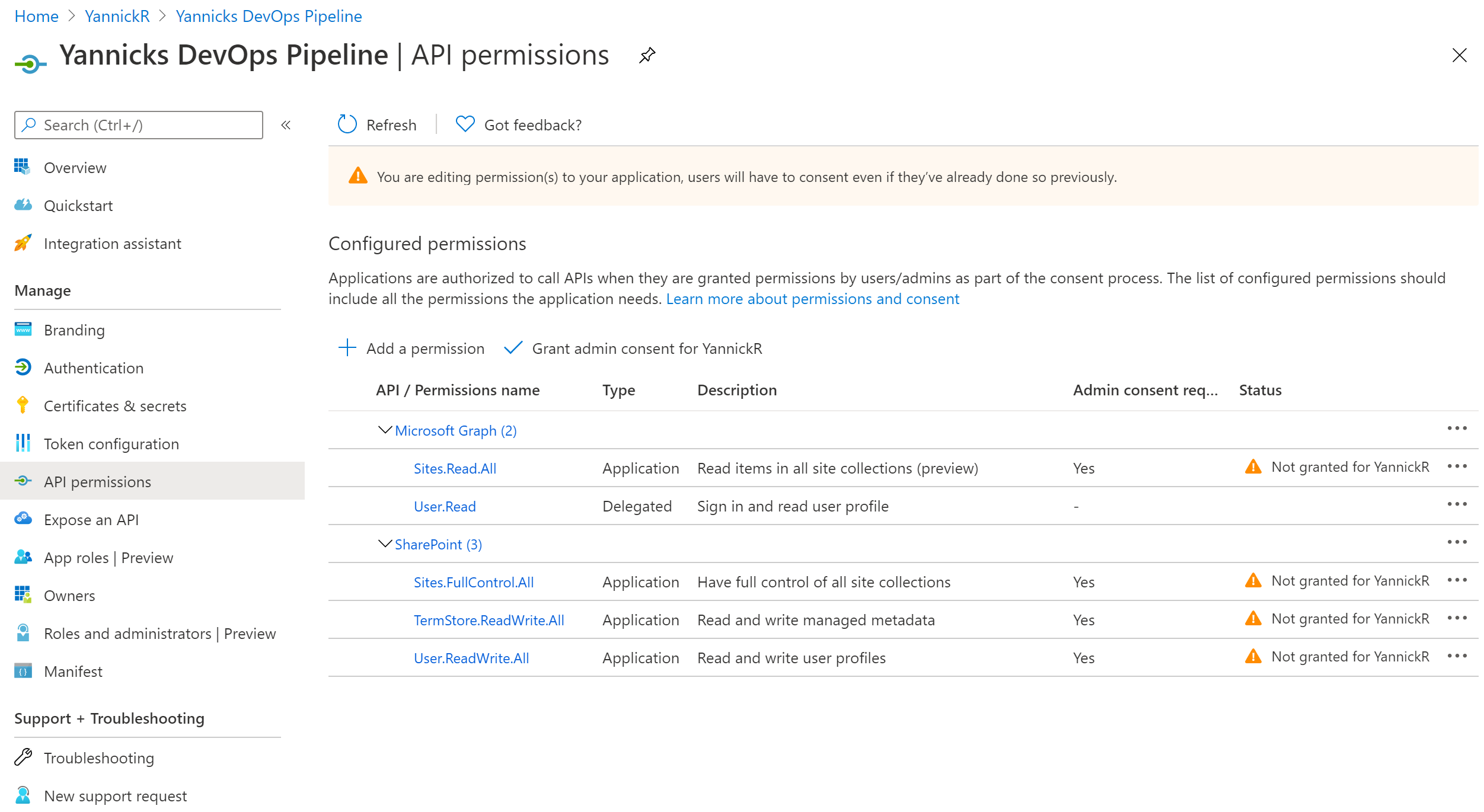Image resolution: width=1484 pixels, height=812 pixels.
Task: Collapse the sidebar with double-chevron icon
Action: coord(286,125)
